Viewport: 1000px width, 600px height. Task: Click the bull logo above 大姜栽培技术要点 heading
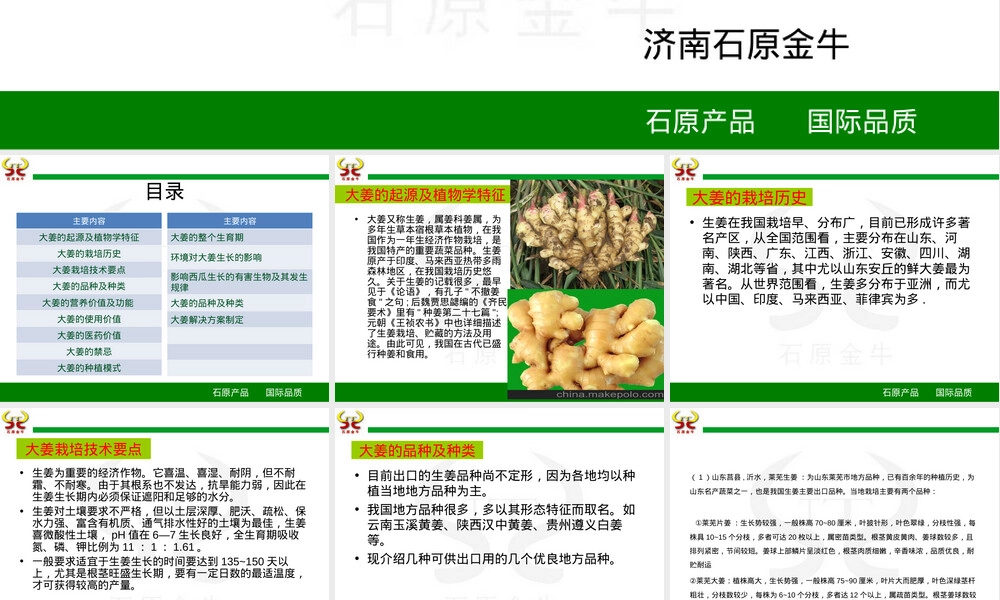(x=15, y=422)
